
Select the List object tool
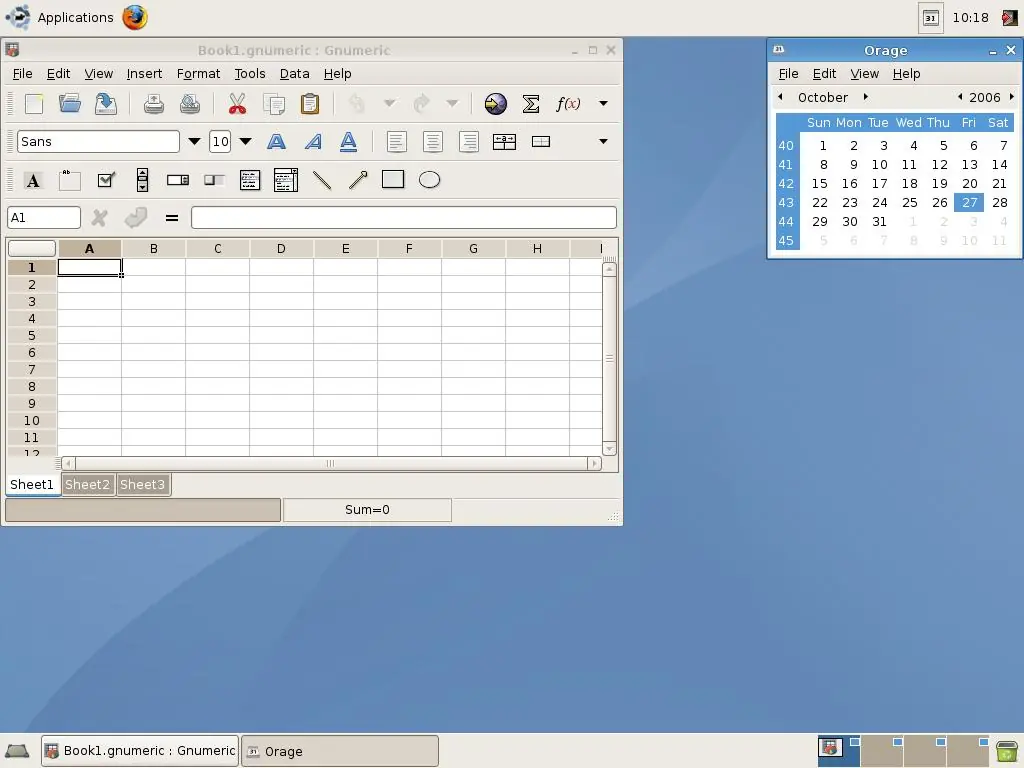pyautogui.click(x=250, y=180)
